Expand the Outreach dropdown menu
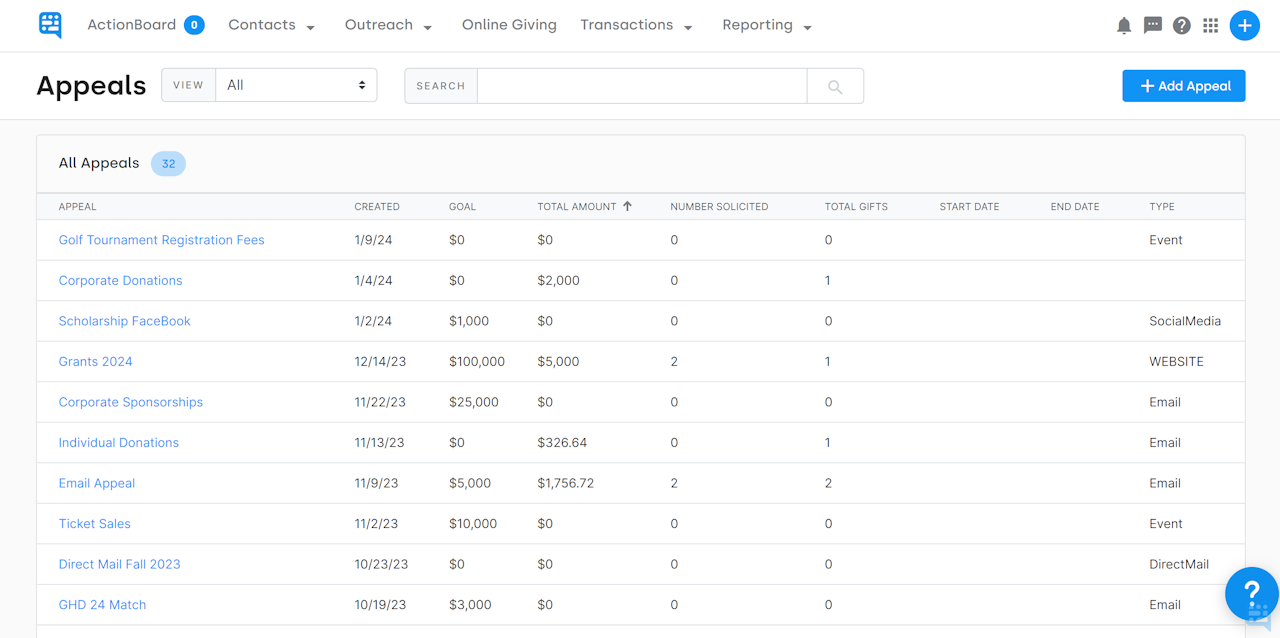The height and width of the screenshot is (638, 1280). (388, 26)
